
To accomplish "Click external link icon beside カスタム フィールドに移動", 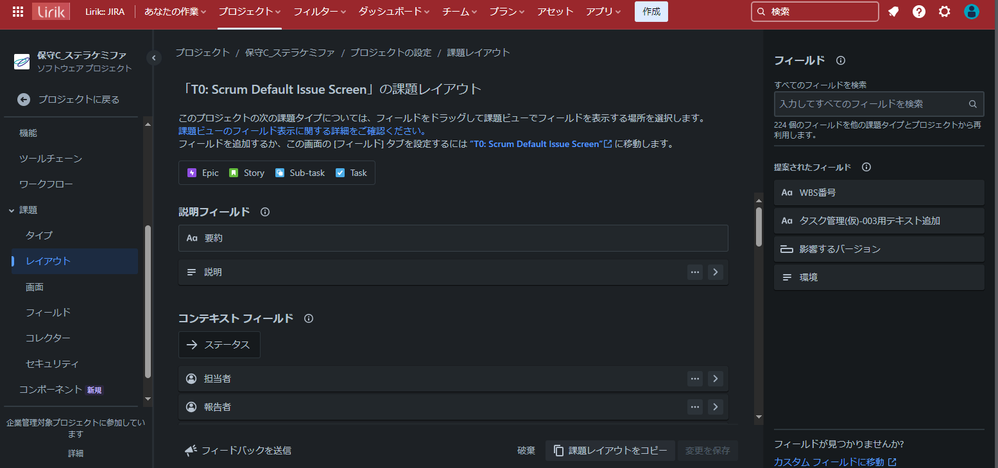I will click(x=892, y=462).
